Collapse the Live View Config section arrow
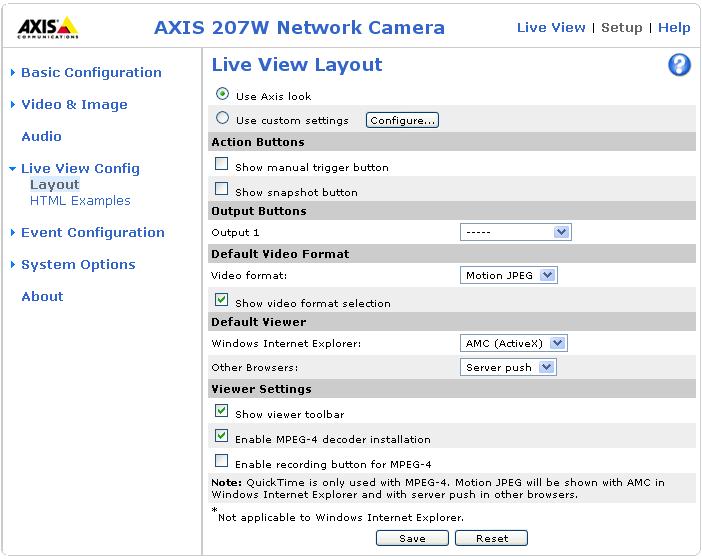This screenshot has width=702, height=559. point(13,169)
